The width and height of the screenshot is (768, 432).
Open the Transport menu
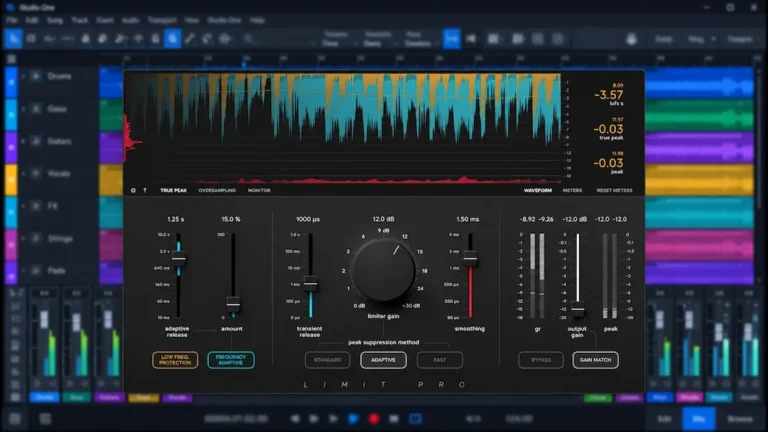(162, 20)
